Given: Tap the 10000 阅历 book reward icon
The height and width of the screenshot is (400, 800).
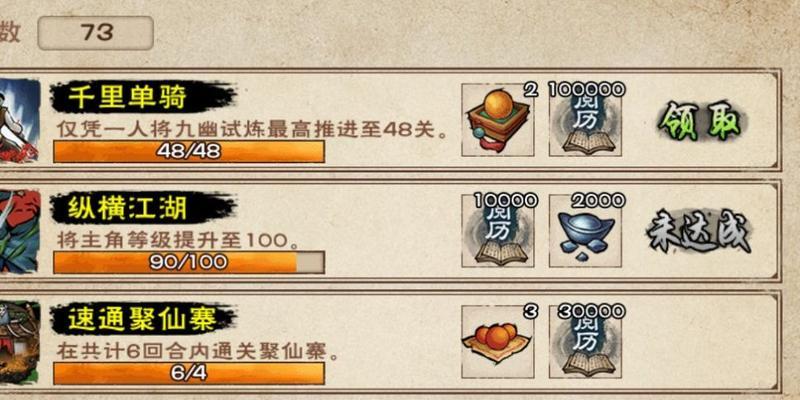Looking at the screenshot, I should click(x=498, y=231).
